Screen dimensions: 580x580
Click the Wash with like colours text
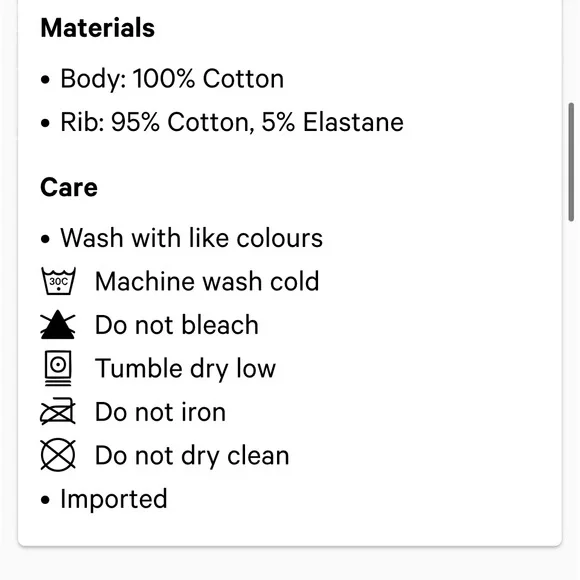(x=192, y=238)
